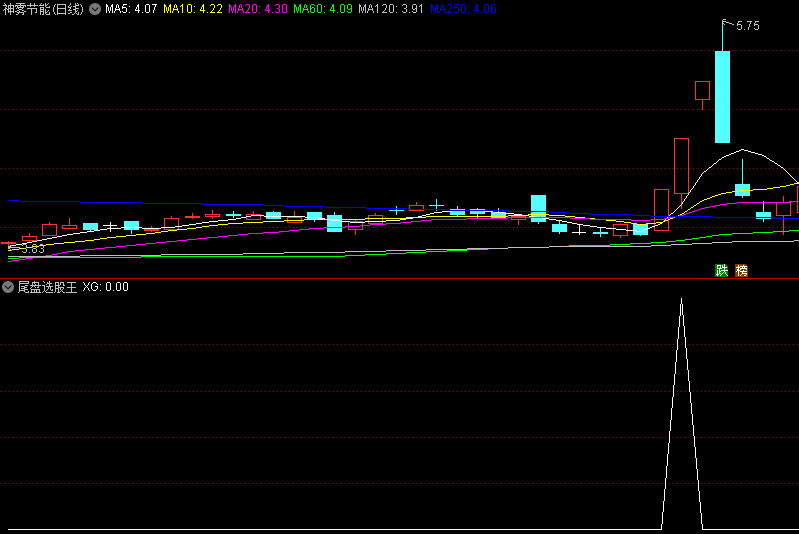Click the 5.75 high price marker
The image size is (799, 534).
pyautogui.click(x=748, y=26)
